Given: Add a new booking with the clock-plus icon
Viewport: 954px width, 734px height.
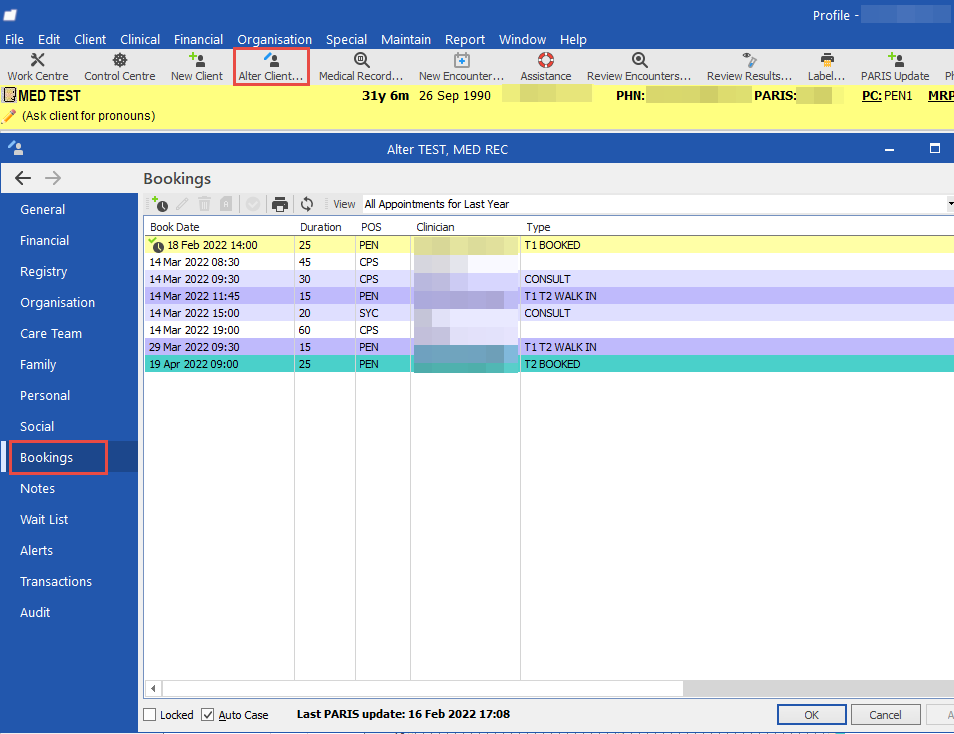Looking at the screenshot, I should coord(159,203).
